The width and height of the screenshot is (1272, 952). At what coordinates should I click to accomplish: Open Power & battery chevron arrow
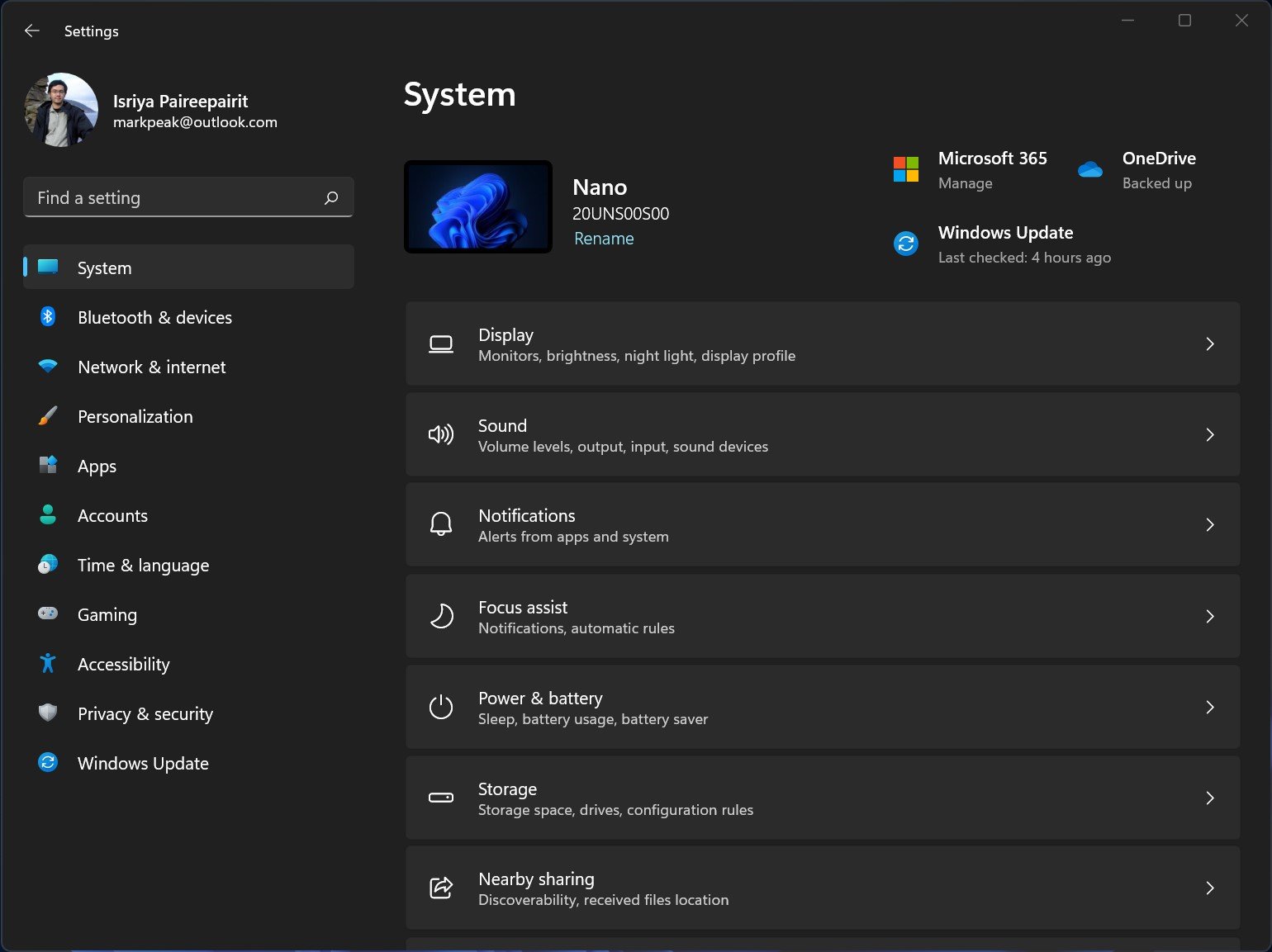pos(1210,707)
